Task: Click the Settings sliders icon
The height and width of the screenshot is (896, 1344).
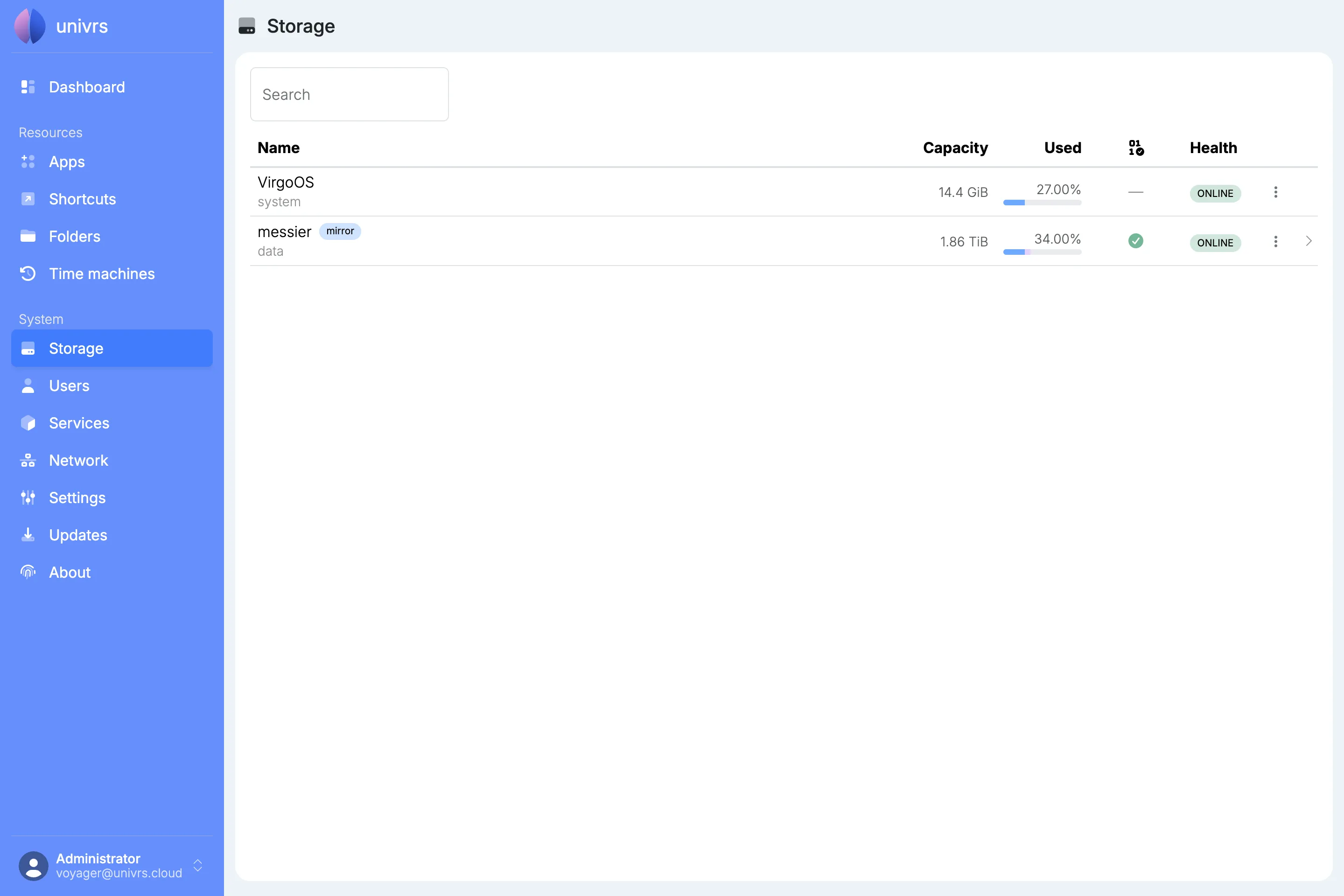Action: (x=28, y=498)
